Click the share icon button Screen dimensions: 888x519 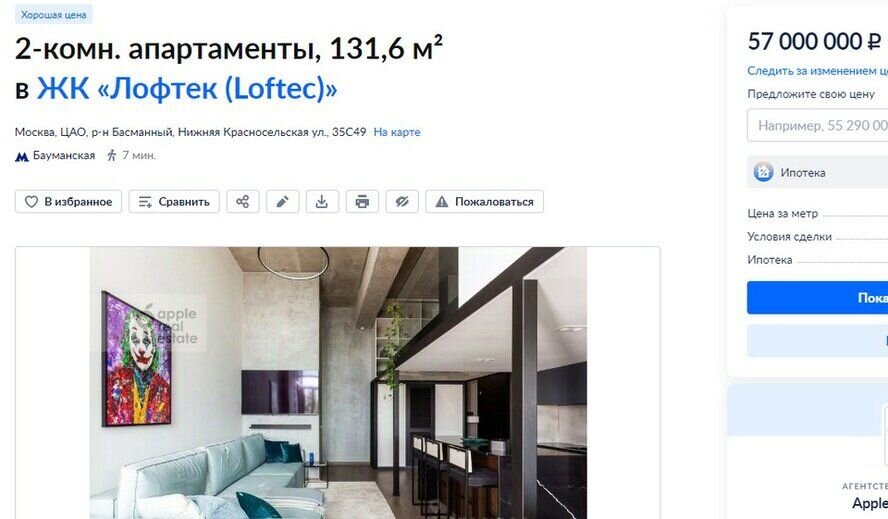coord(243,202)
